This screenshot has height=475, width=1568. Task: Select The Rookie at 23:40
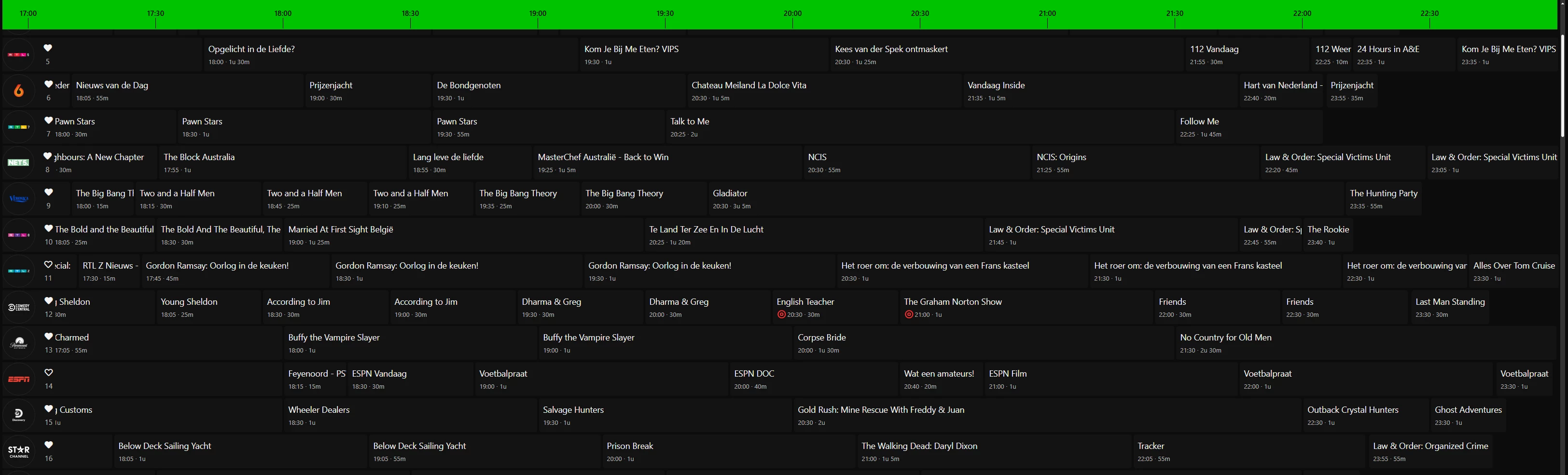click(1328, 235)
